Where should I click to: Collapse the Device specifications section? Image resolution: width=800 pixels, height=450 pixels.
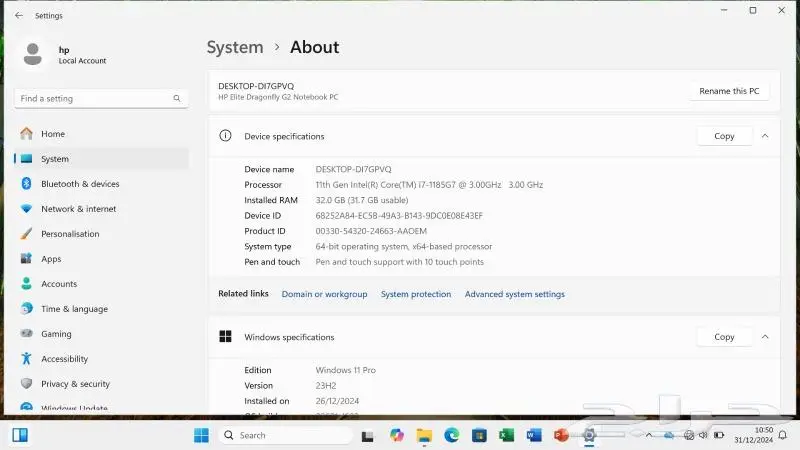765,136
